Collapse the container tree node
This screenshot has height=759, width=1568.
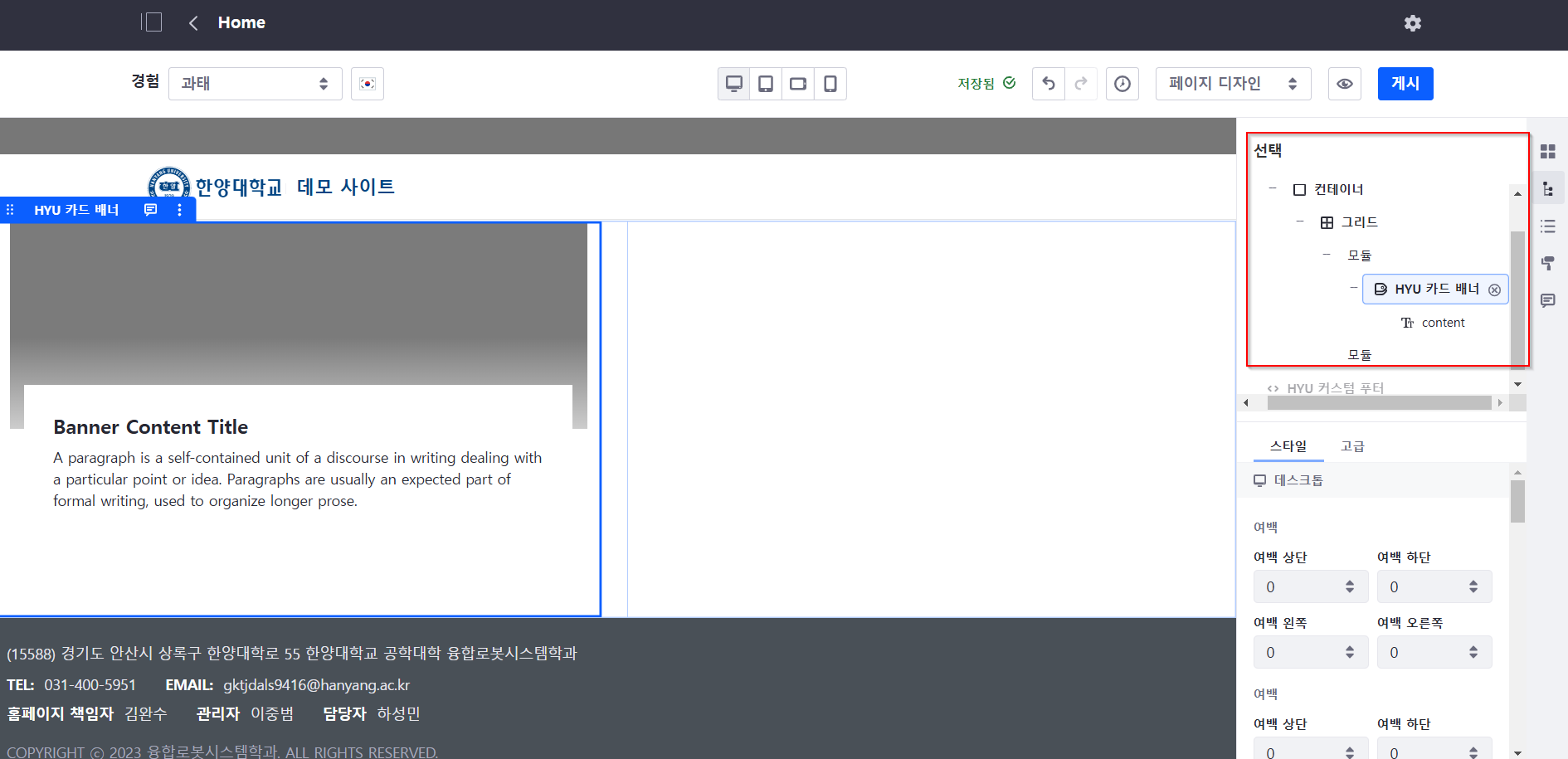[1272, 189]
